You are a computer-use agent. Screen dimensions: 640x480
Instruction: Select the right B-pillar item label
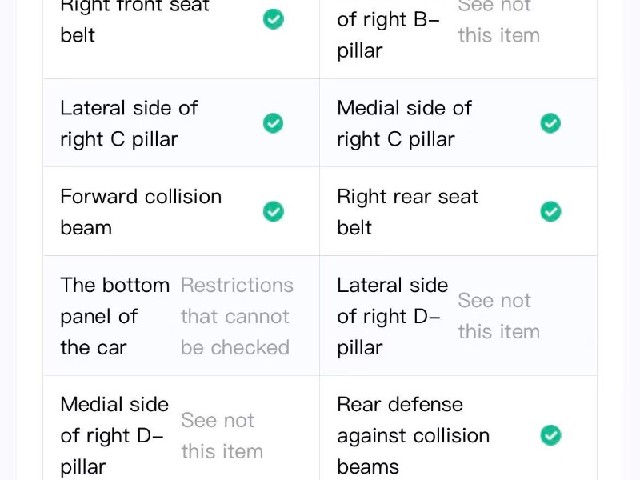388,31
